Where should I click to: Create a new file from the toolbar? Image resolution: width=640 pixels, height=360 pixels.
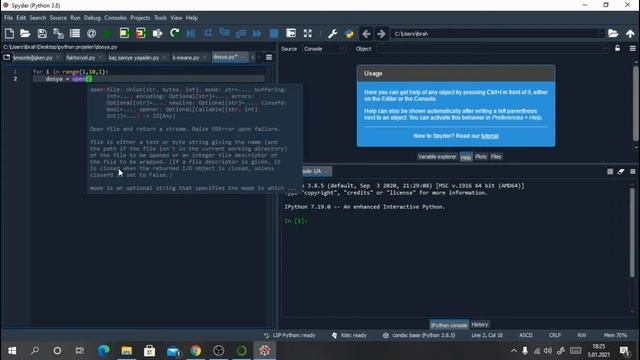pyautogui.click(x=9, y=33)
